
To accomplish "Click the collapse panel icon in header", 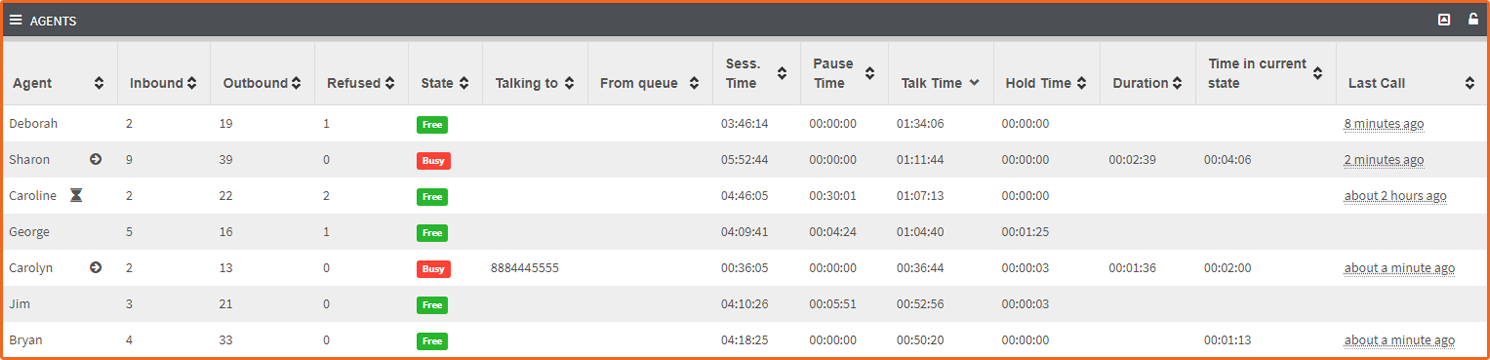I will pyautogui.click(x=1444, y=20).
